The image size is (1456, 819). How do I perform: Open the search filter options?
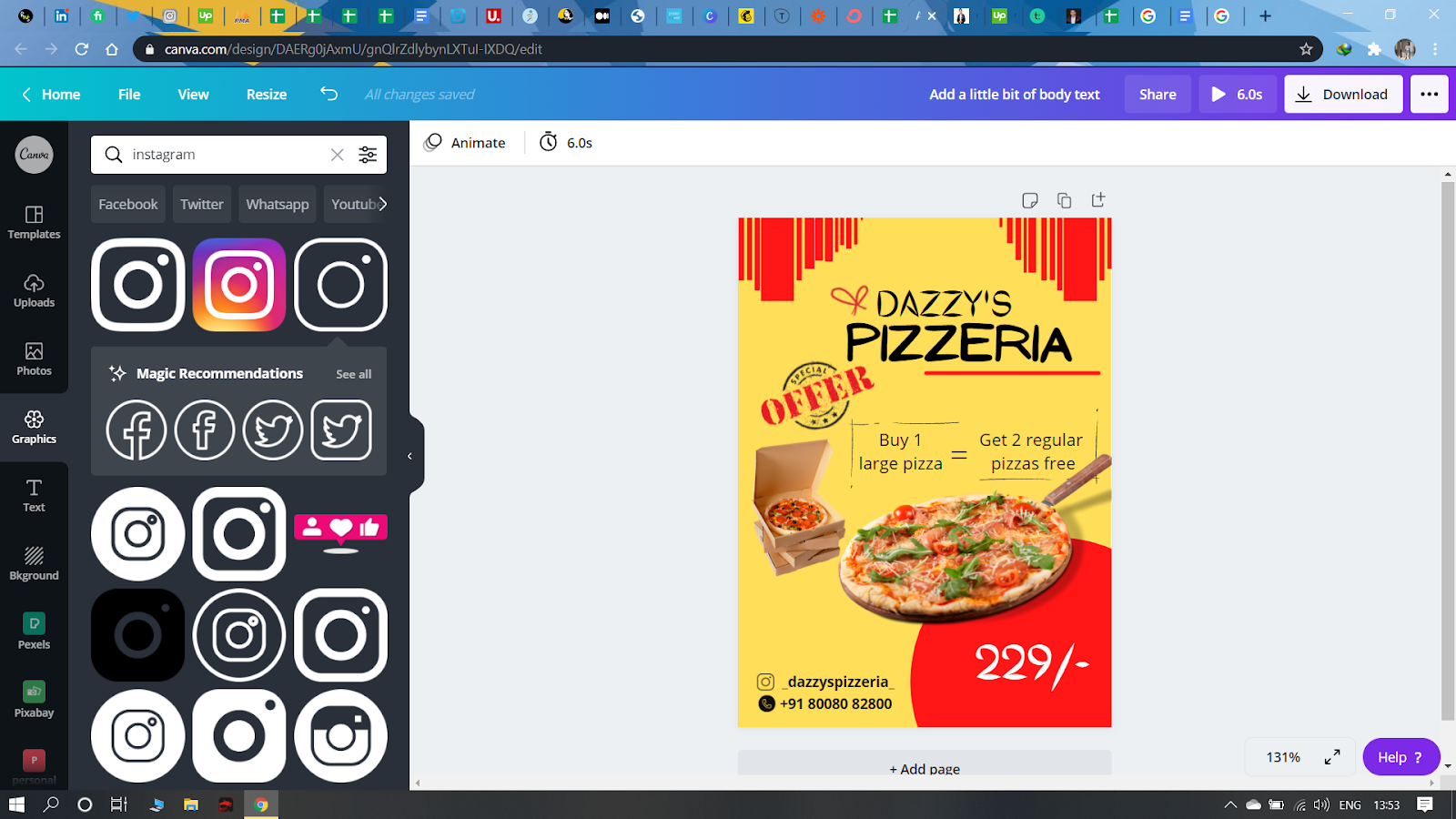pyautogui.click(x=368, y=155)
